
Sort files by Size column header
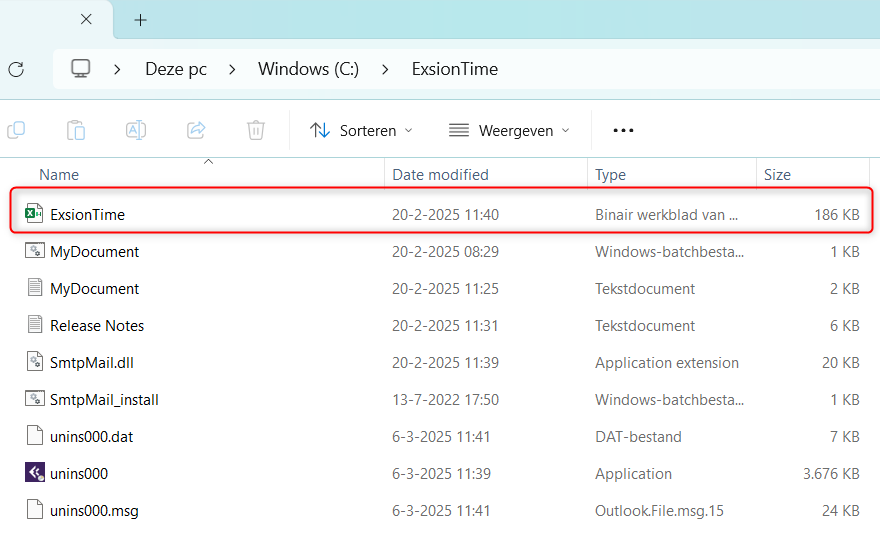click(777, 174)
